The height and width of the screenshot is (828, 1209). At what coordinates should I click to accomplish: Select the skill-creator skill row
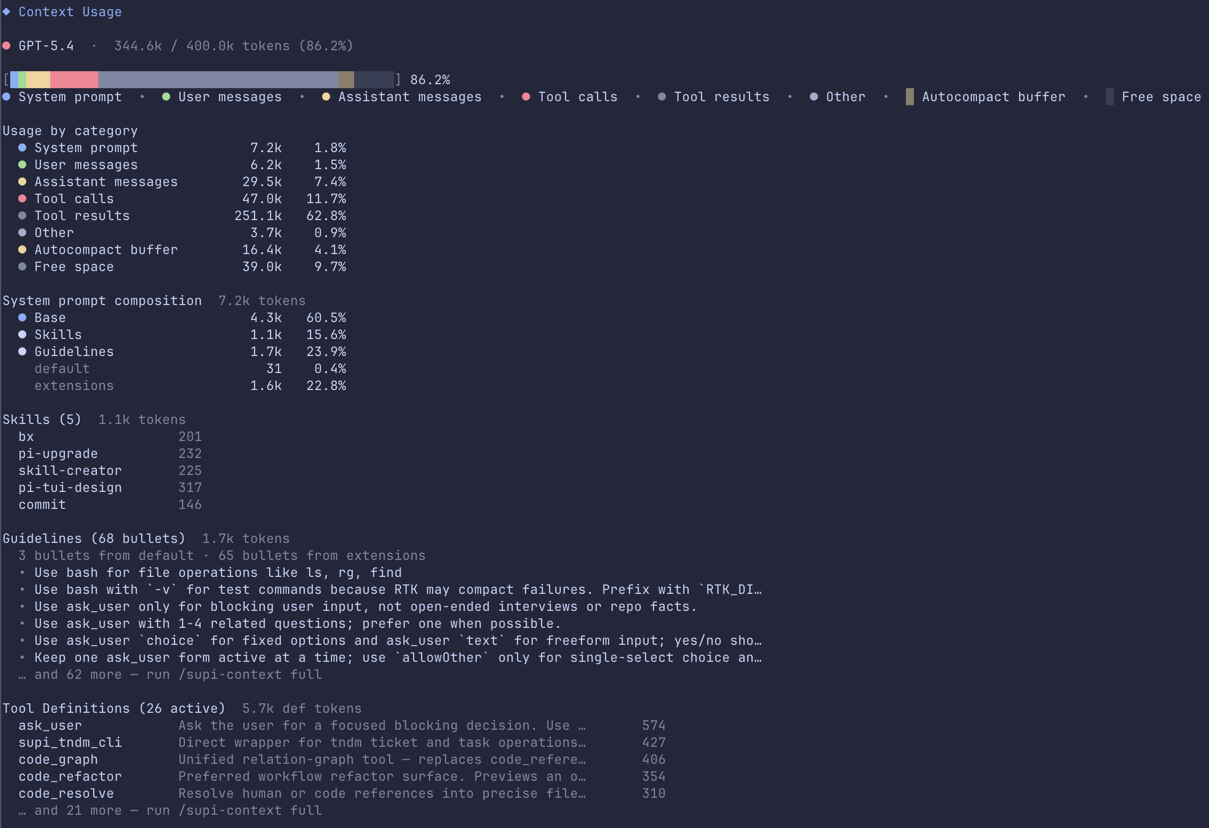coord(110,471)
